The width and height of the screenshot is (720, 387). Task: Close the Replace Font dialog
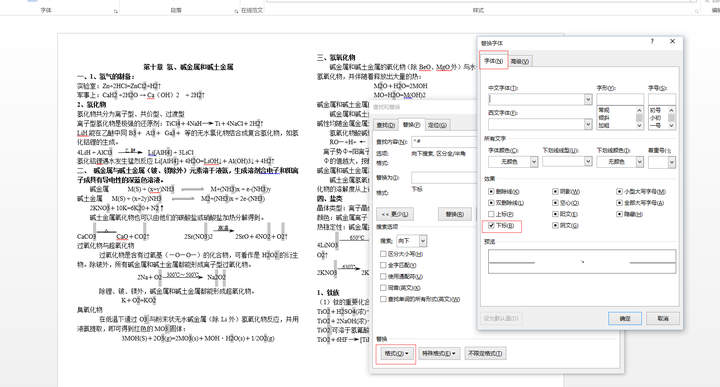pyautogui.click(x=673, y=41)
